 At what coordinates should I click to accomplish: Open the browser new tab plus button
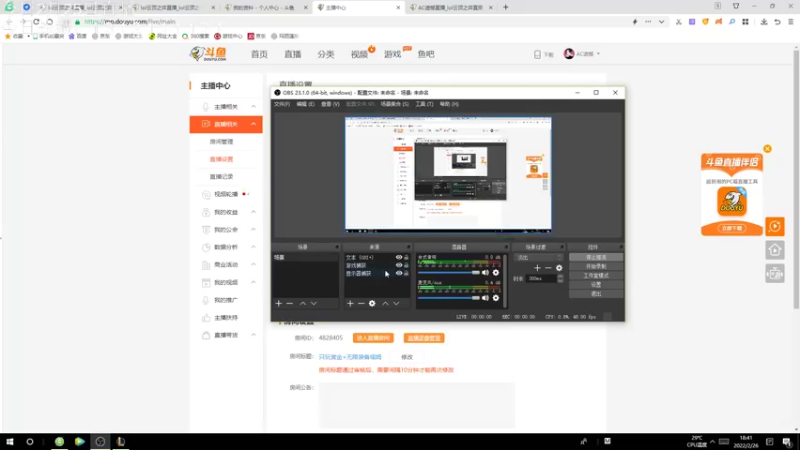click(506, 7)
